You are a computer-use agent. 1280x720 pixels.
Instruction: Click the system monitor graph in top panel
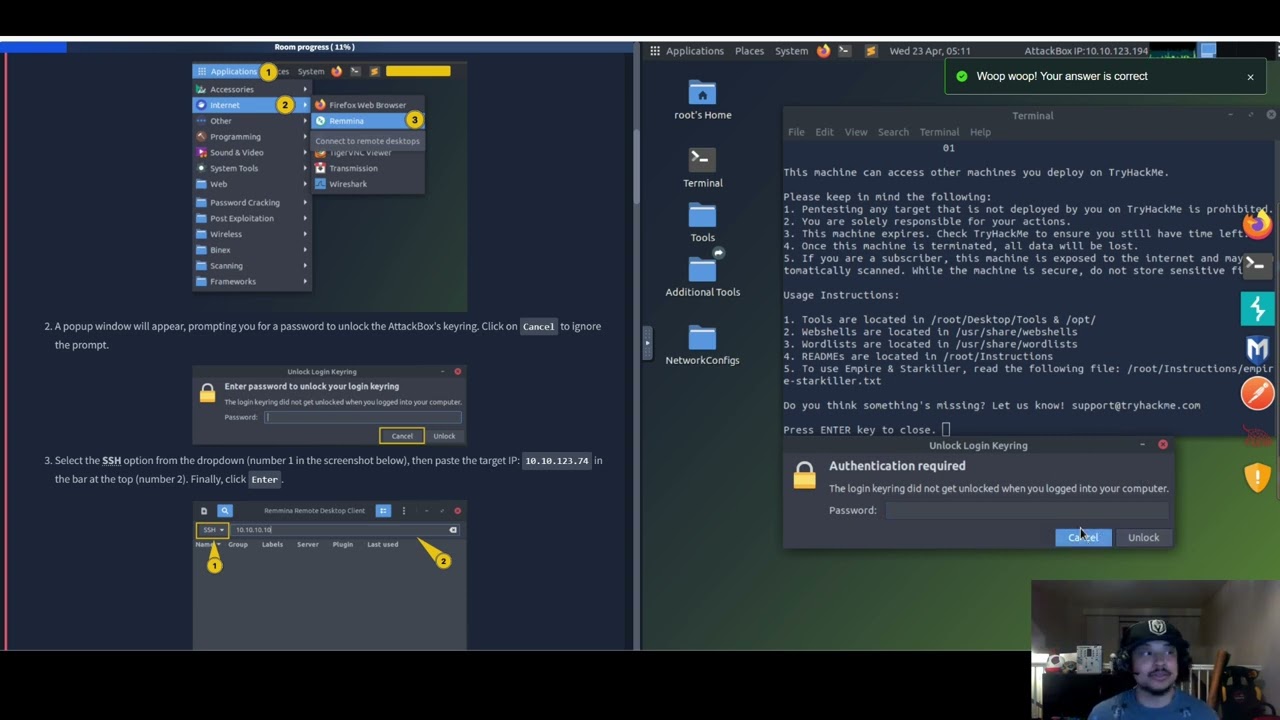(x=1171, y=51)
